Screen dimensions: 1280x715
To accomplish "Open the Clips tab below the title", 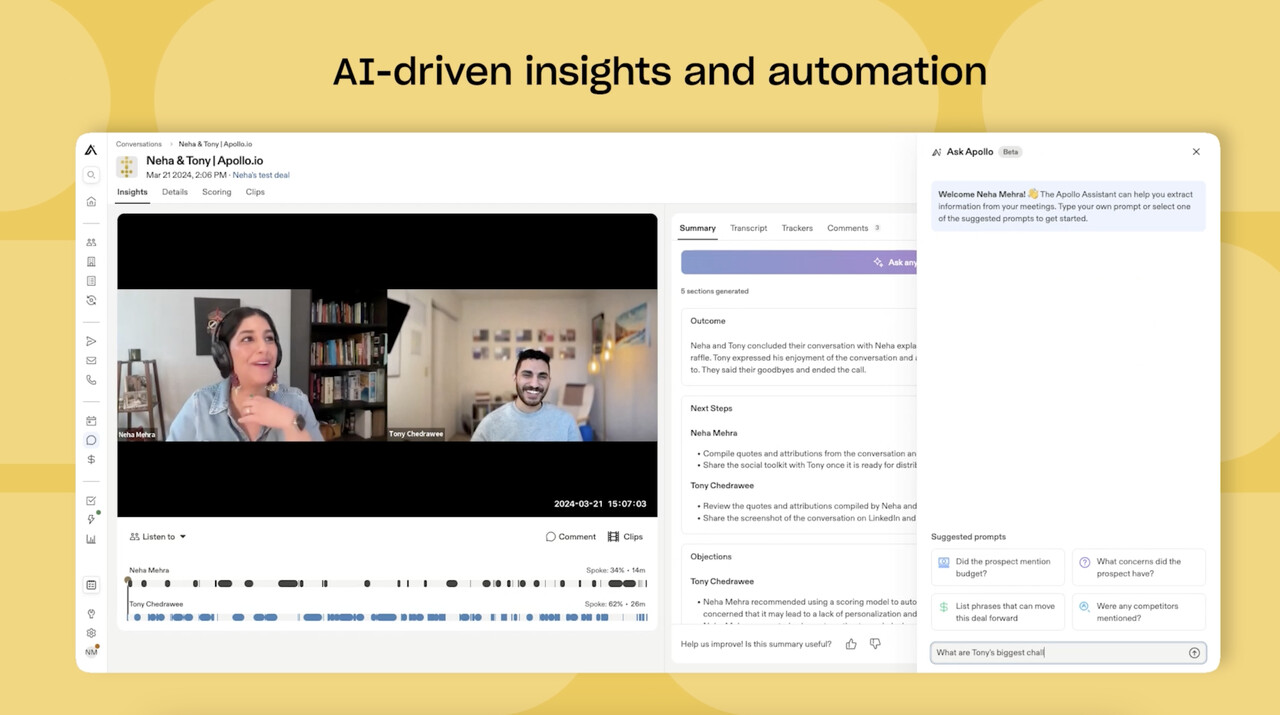I will 255,192.
